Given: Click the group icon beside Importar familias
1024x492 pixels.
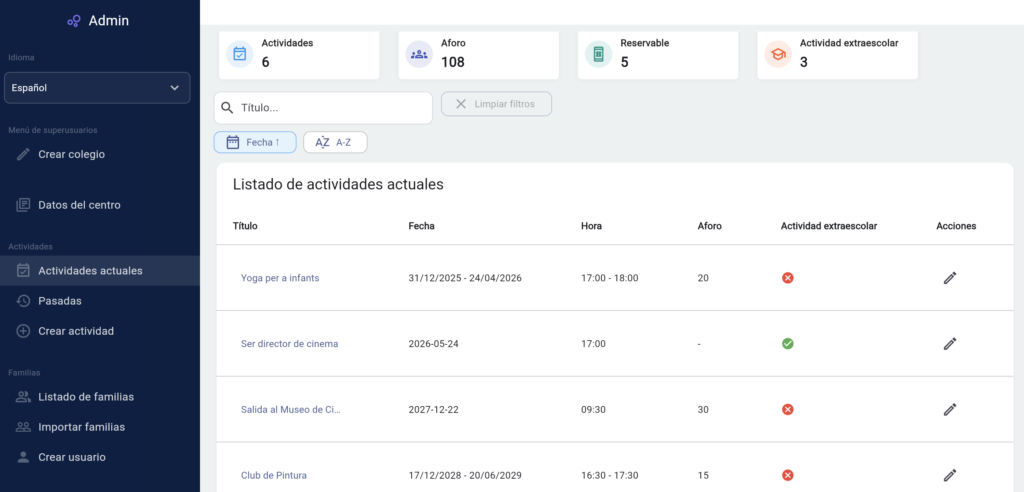Looking at the screenshot, I should click(23, 427).
